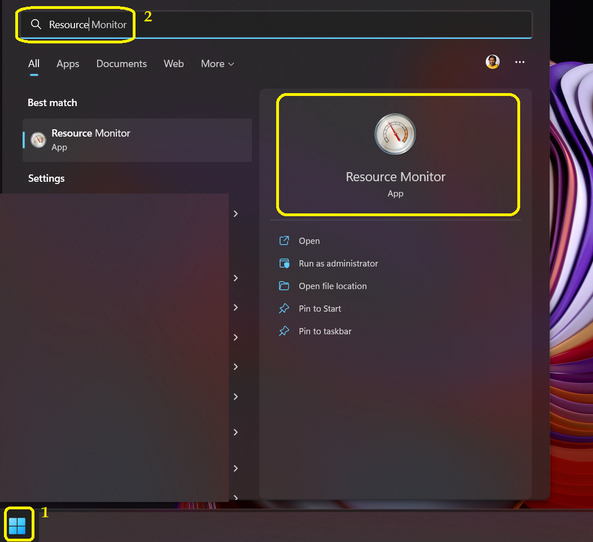The image size is (593, 542).
Task: Click the Best match heading
Action: click(x=52, y=103)
